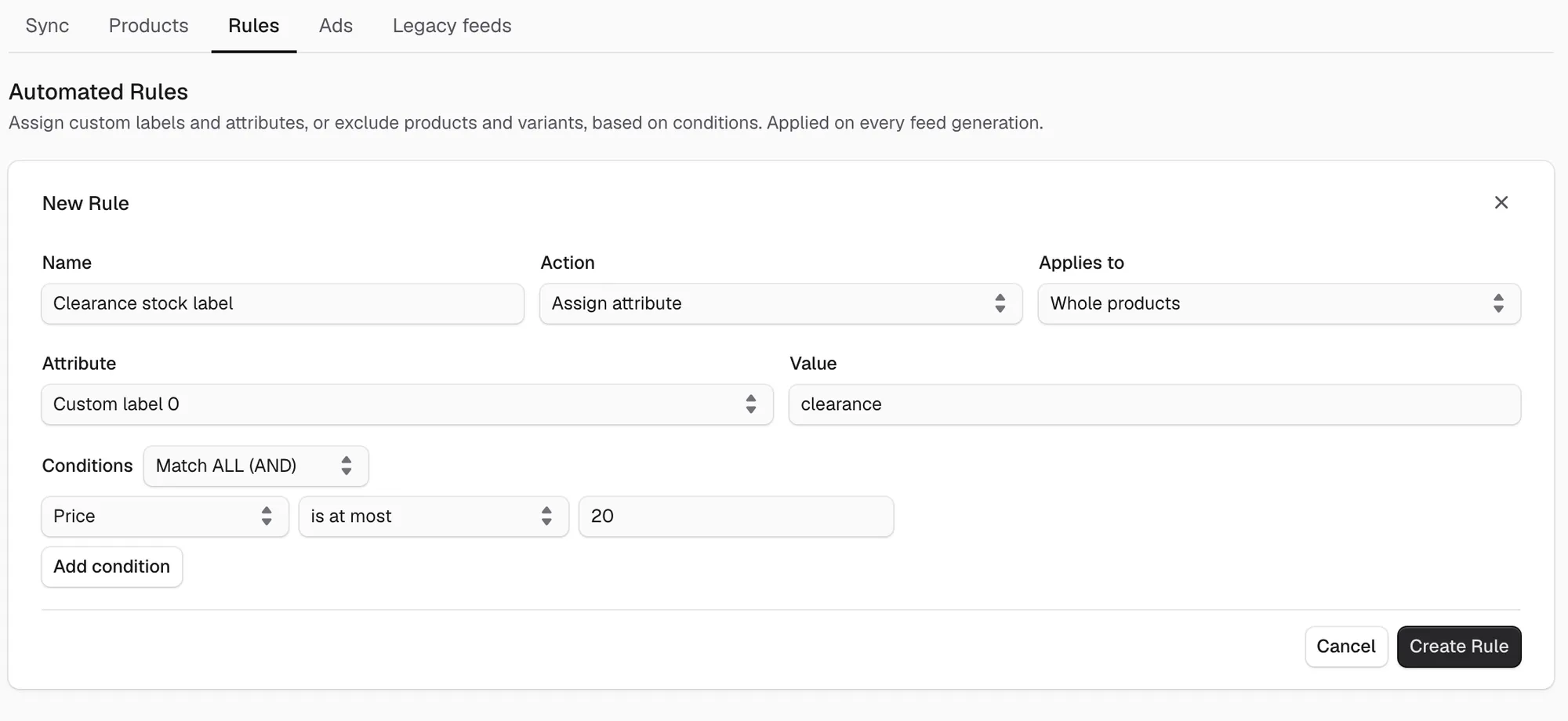Focus the Name input field
Viewport: 1568px width, 721px height.
283,303
